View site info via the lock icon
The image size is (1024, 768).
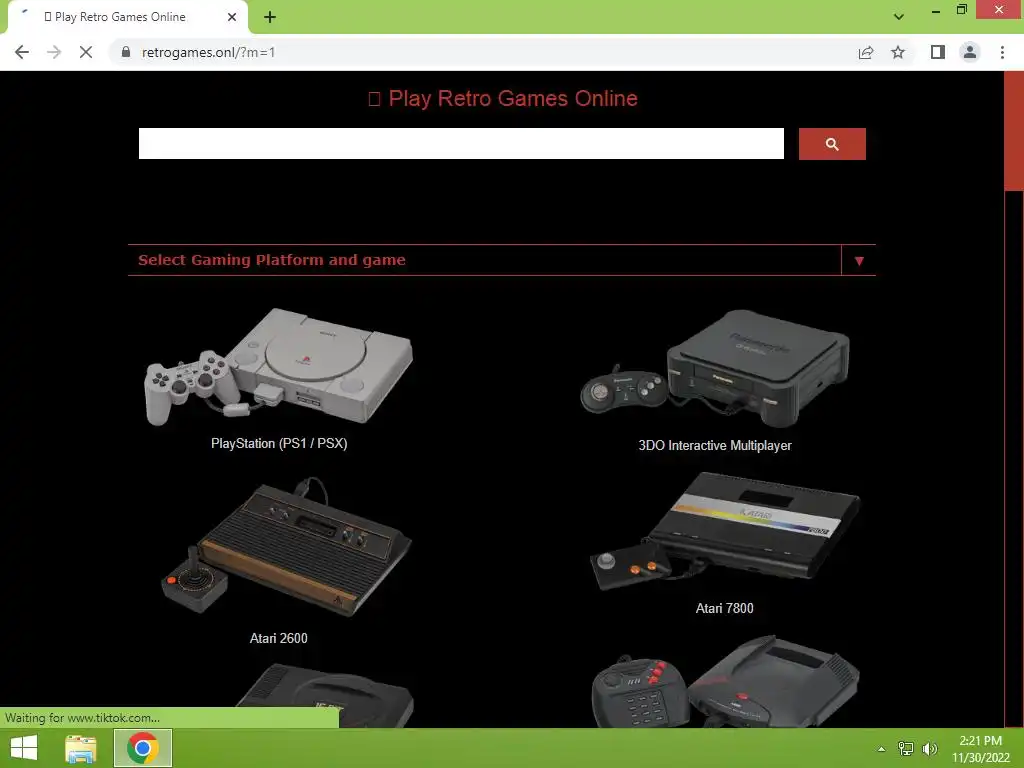coord(126,52)
